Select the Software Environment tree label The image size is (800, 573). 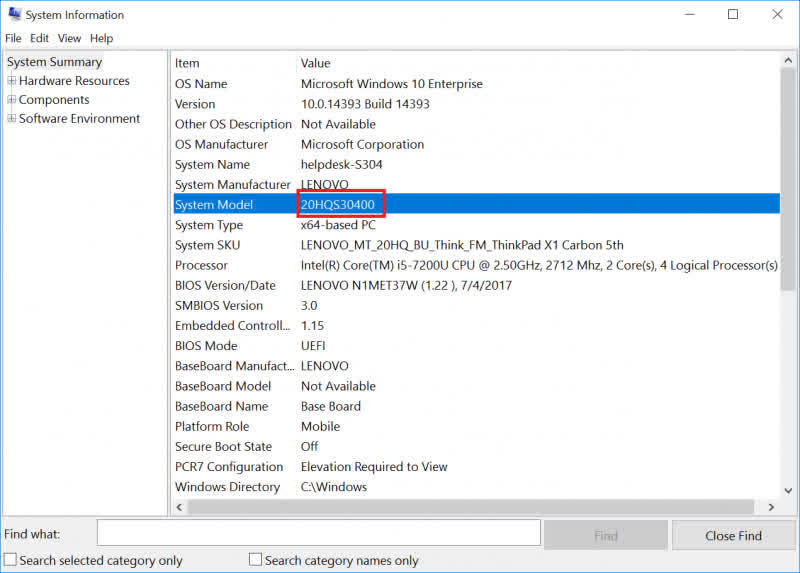[80, 118]
